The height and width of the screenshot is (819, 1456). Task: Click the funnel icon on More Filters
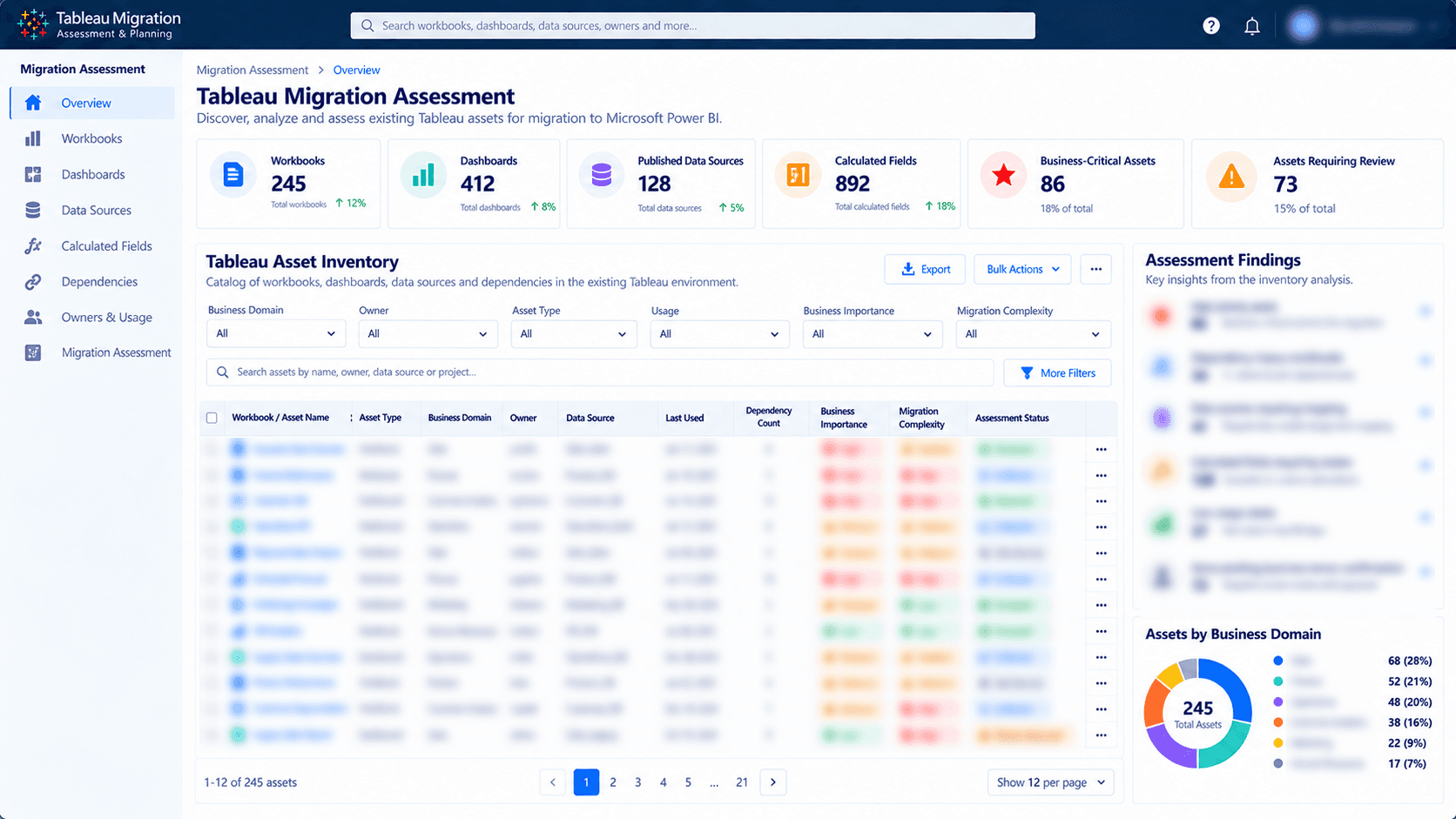1027,373
